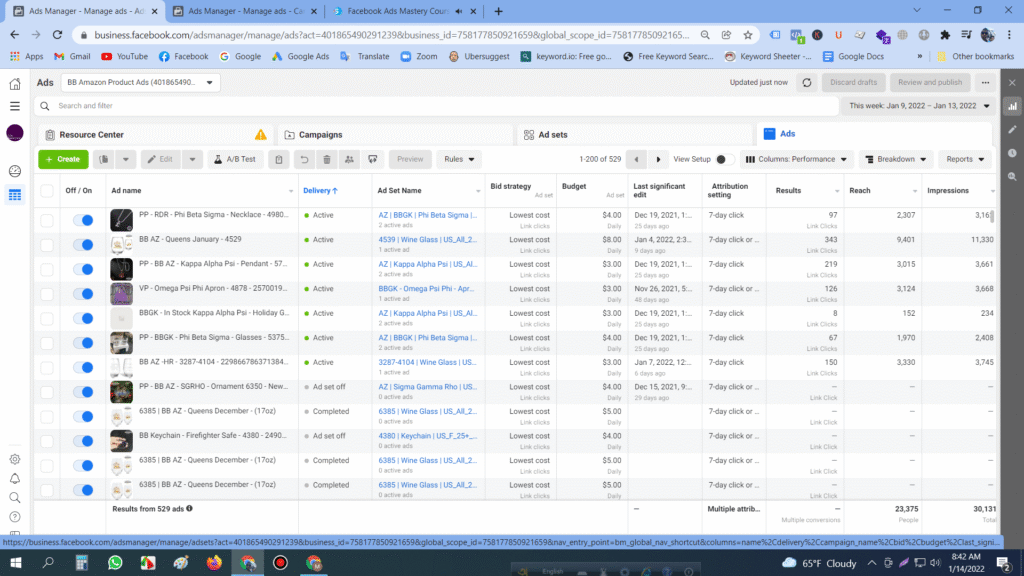
Task: Toggle the BB Keychain Firefighter Safe ad
Action: 83,441
